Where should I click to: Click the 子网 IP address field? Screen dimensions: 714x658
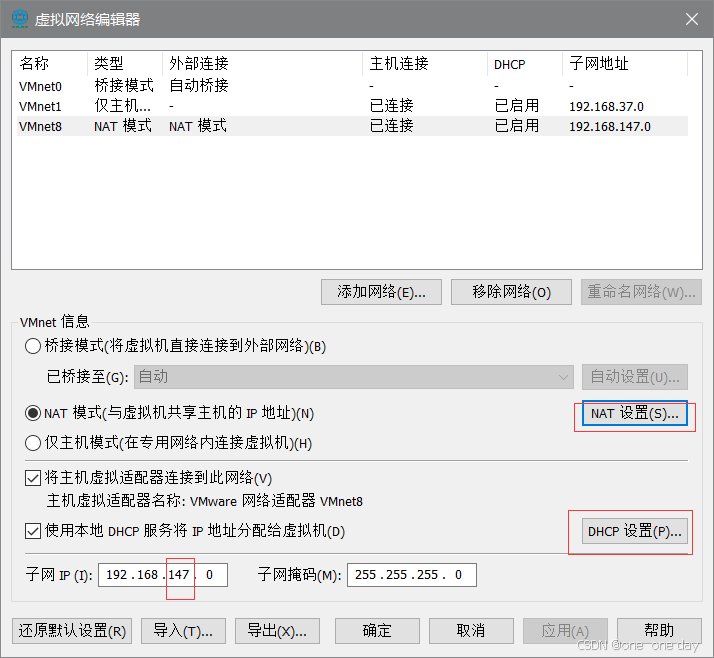pos(163,575)
